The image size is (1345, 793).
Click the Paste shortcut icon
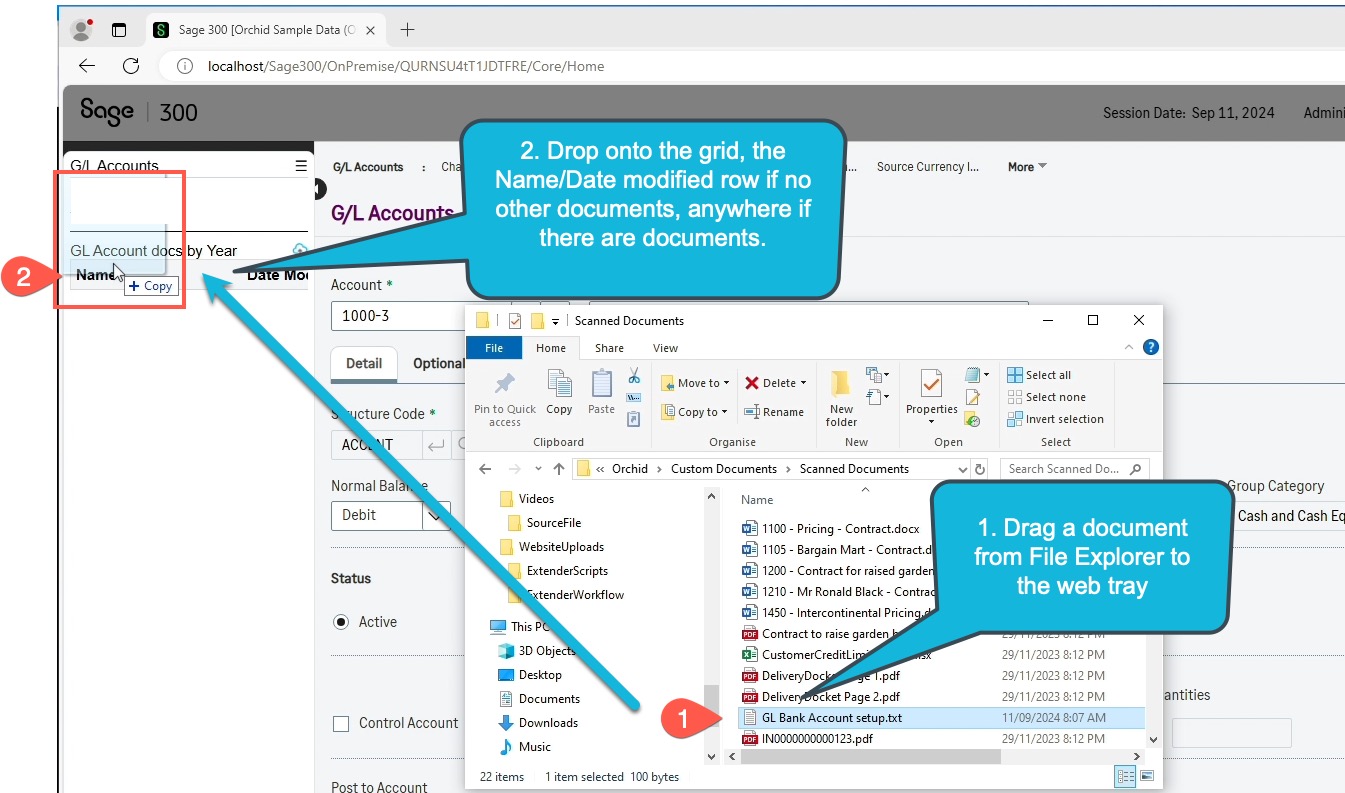(634, 419)
